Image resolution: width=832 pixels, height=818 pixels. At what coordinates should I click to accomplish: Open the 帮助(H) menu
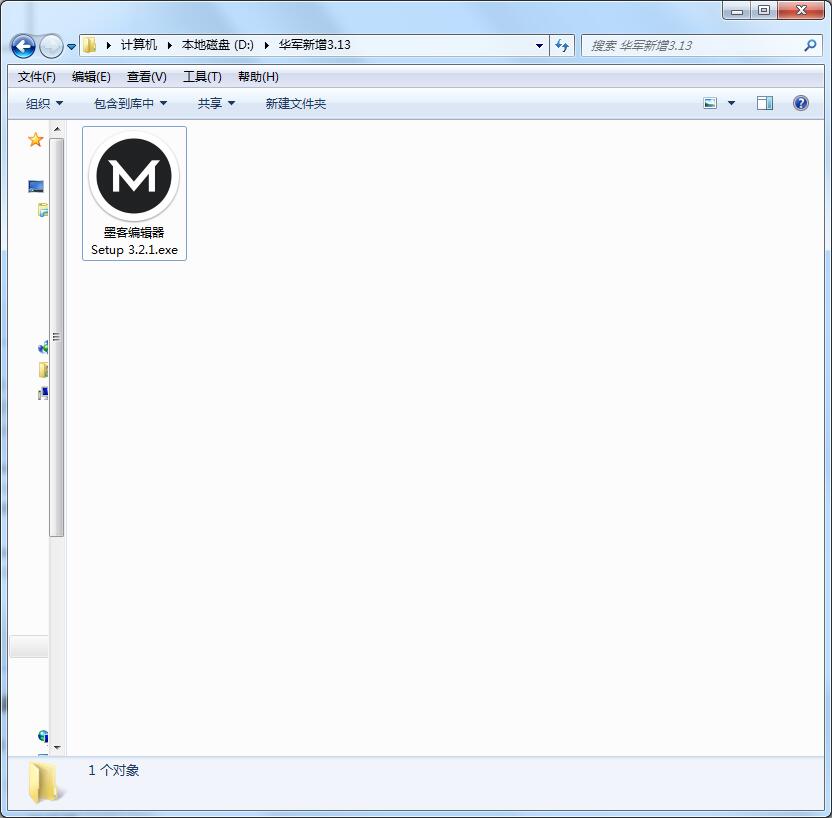(x=258, y=77)
